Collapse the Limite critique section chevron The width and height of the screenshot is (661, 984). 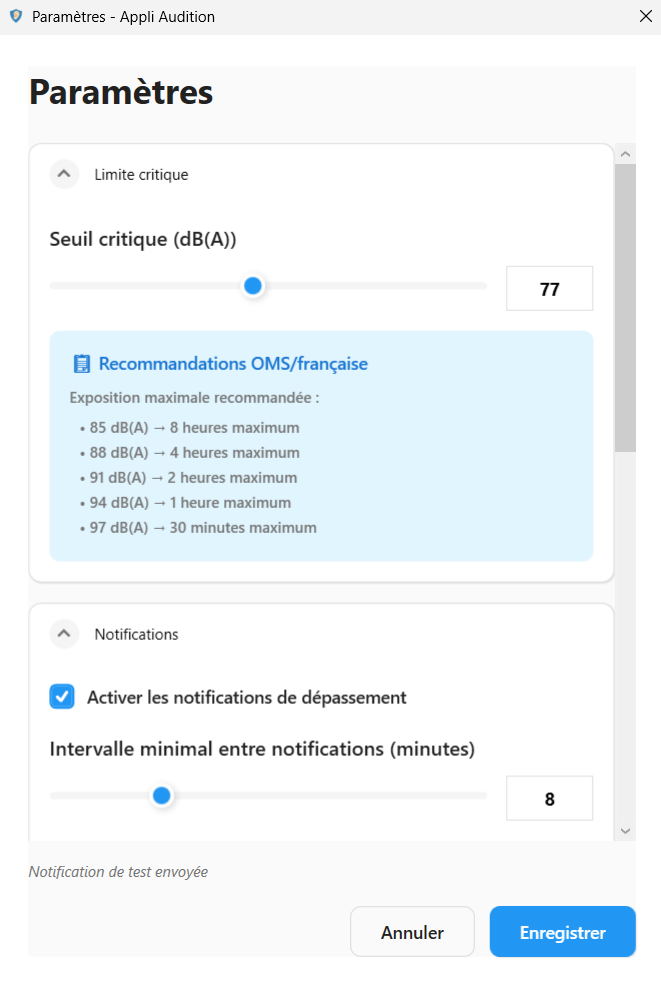click(64, 174)
